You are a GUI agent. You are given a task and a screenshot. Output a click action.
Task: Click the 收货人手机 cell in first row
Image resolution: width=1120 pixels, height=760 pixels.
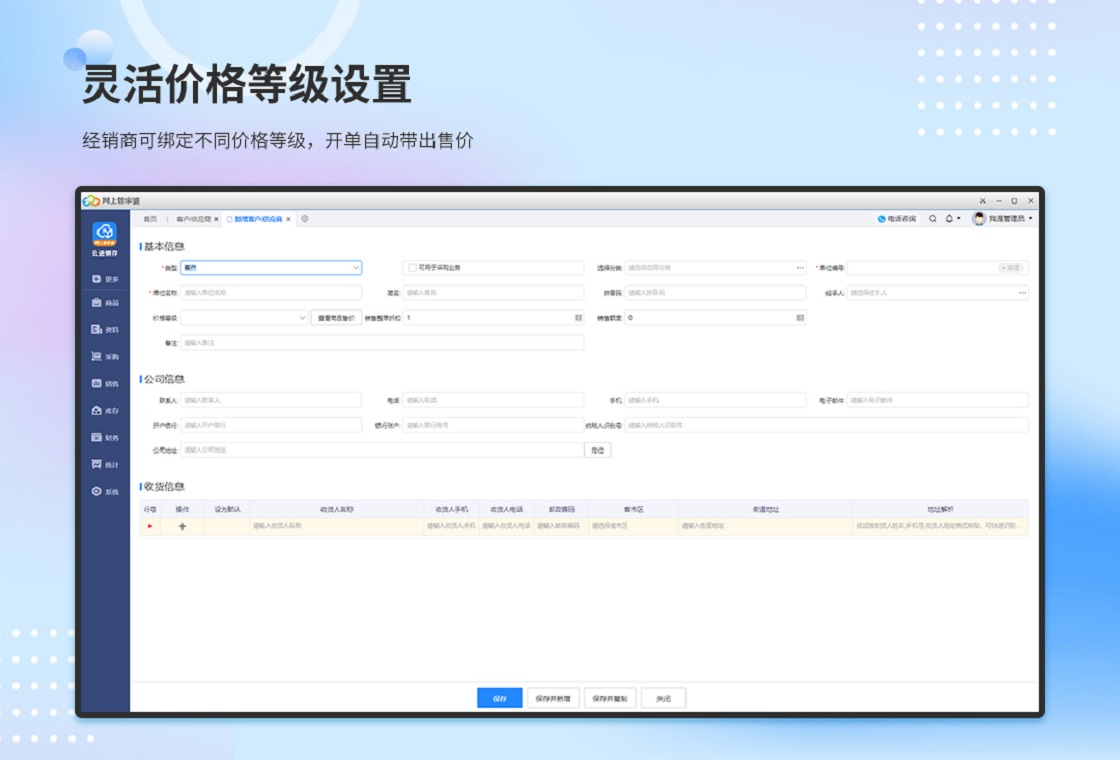451,526
